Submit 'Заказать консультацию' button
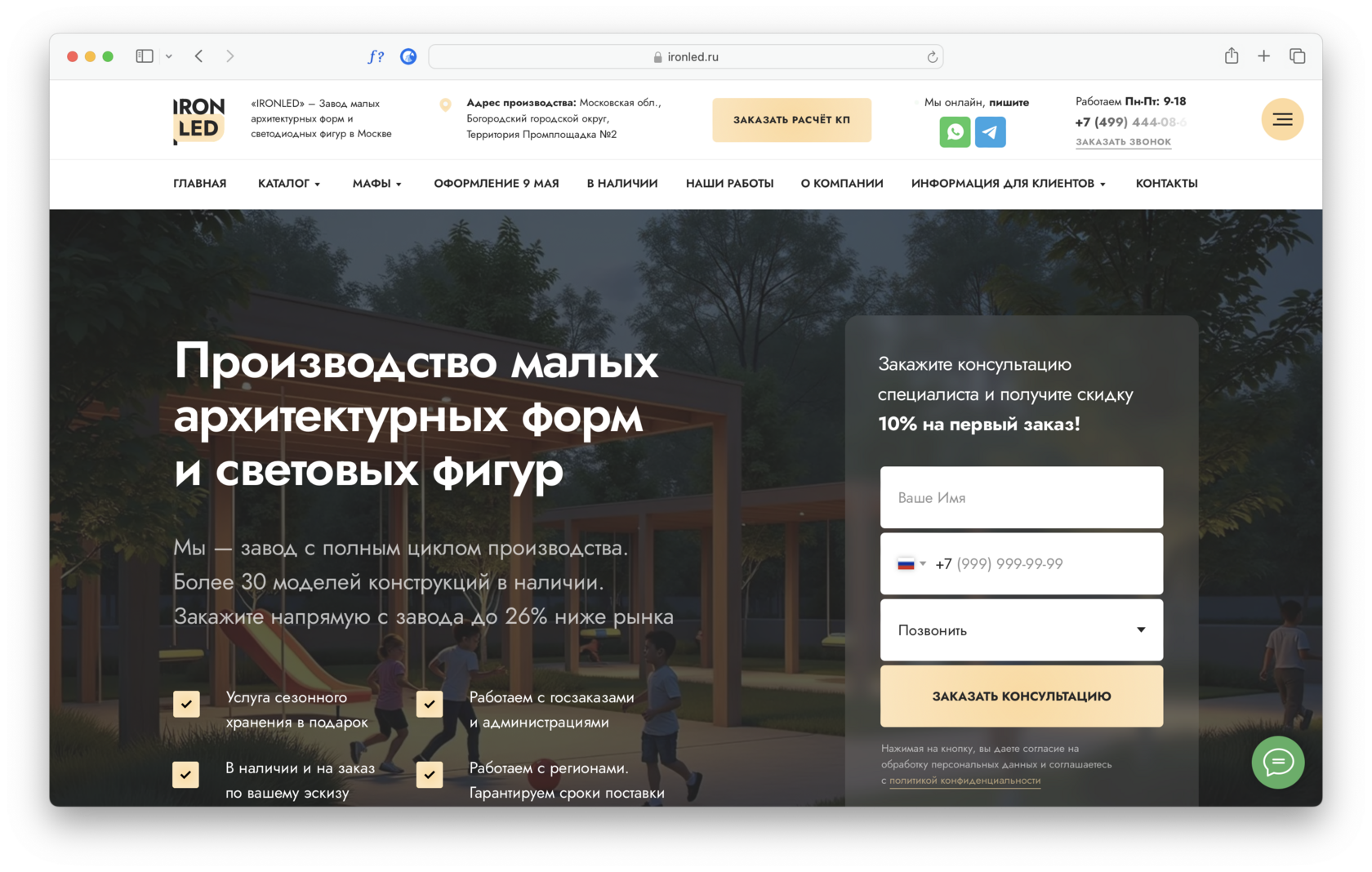1372x872 pixels. [1022, 696]
